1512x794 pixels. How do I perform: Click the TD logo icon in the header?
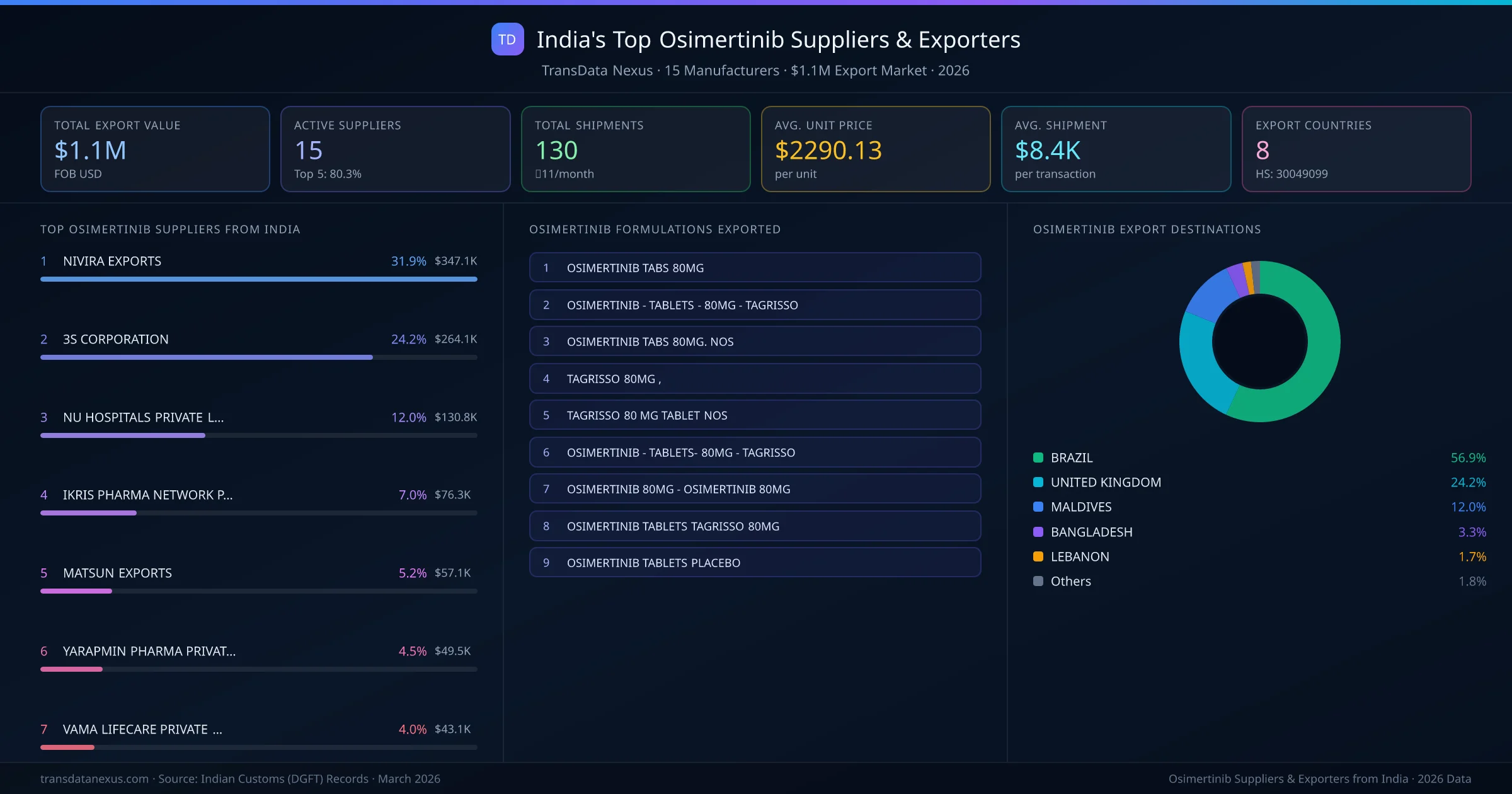pos(507,39)
